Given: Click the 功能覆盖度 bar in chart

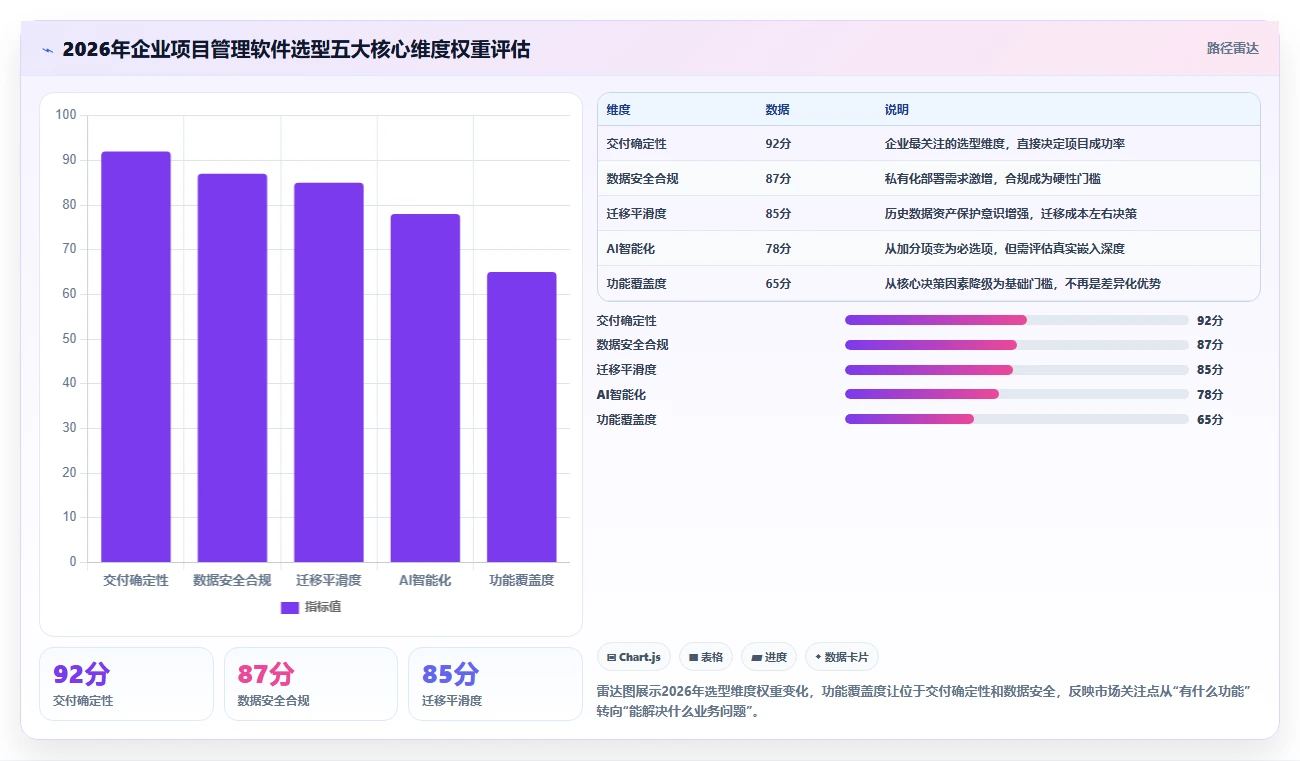Looking at the screenshot, I should point(522,417).
